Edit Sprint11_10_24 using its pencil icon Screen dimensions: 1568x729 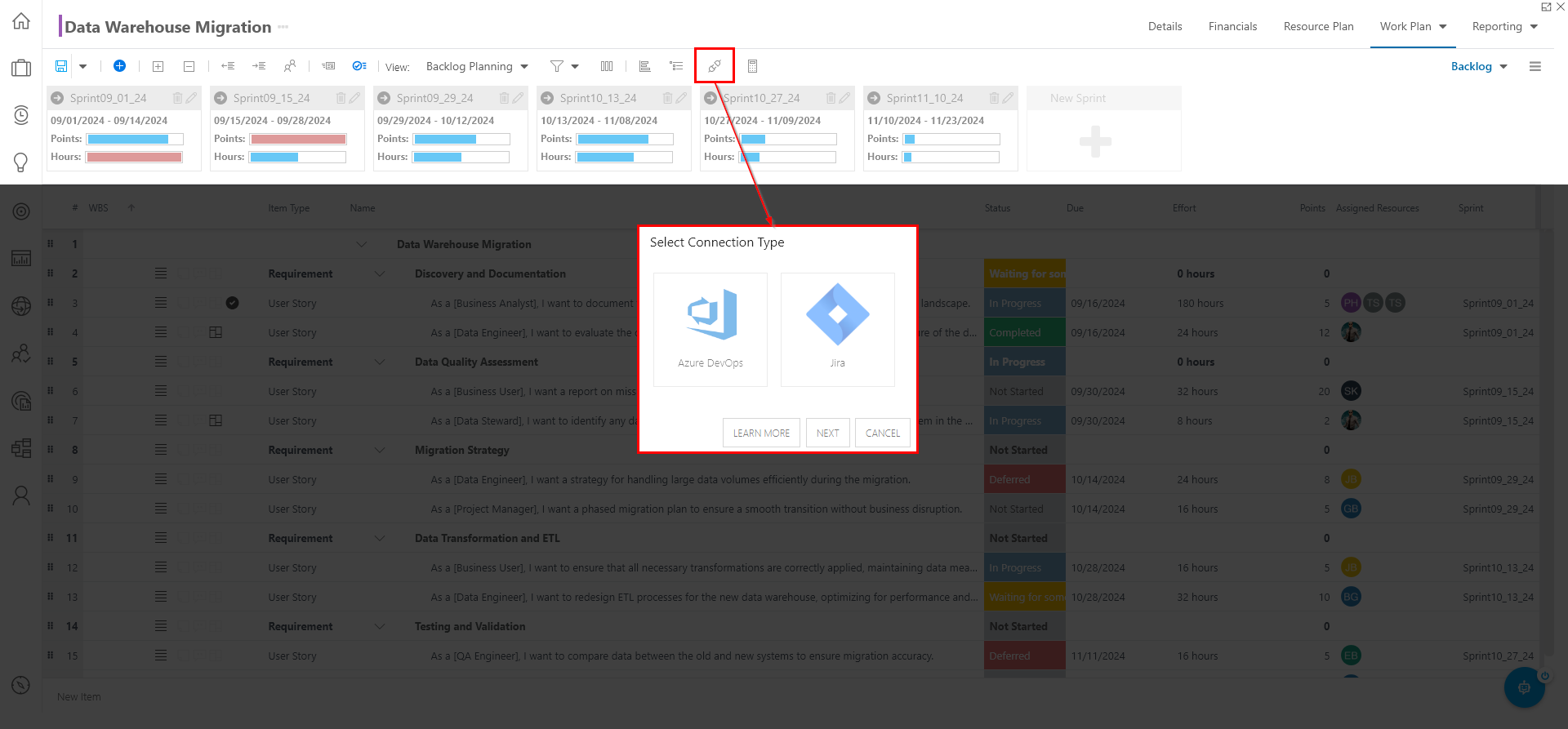(1008, 98)
